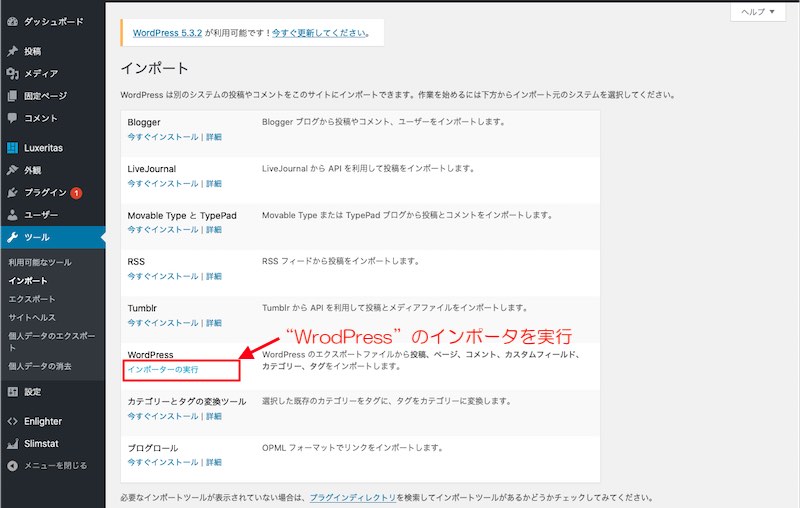Viewport: 800px width, 508px height.
Task: Click the collapse arrow icon beside メニューを閉じる
Action: (13, 466)
